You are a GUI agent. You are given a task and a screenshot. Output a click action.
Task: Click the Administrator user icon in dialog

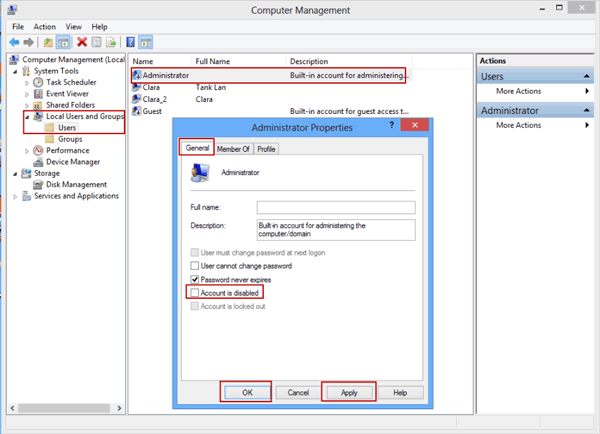pyautogui.click(x=200, y=173)
